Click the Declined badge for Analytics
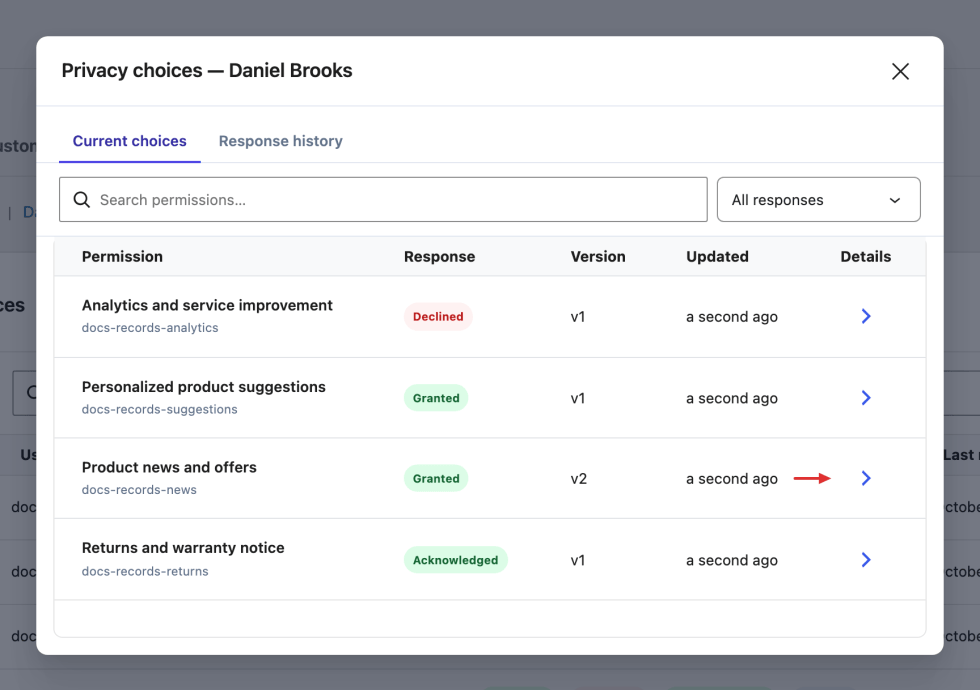This screenshot has height=690, width=980. 438,316
